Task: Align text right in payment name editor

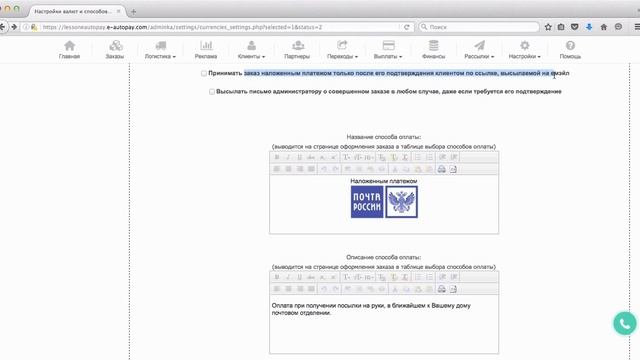Action: [x=300, y=169]
